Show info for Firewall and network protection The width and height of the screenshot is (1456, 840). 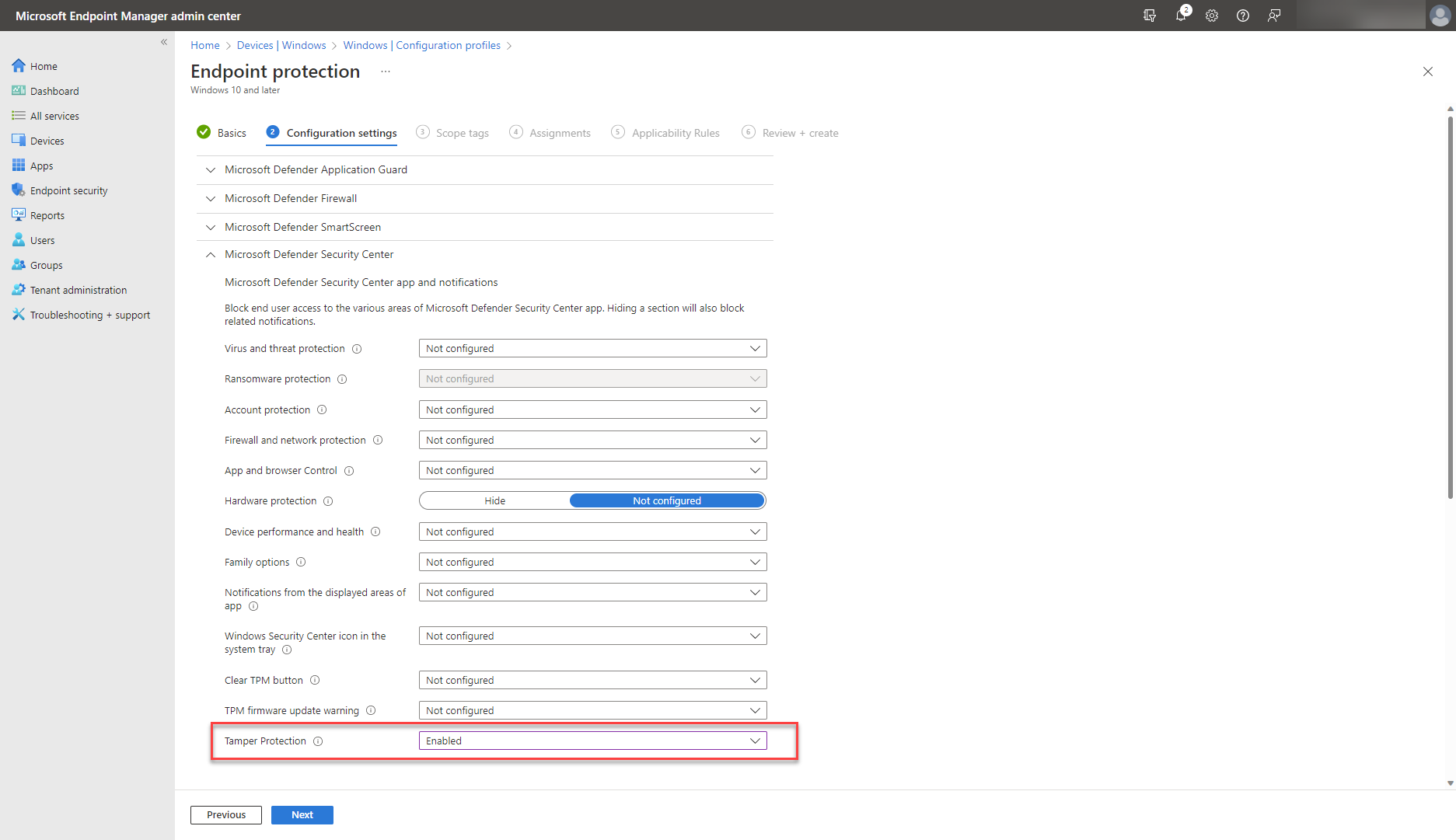(x=378, y=440)
